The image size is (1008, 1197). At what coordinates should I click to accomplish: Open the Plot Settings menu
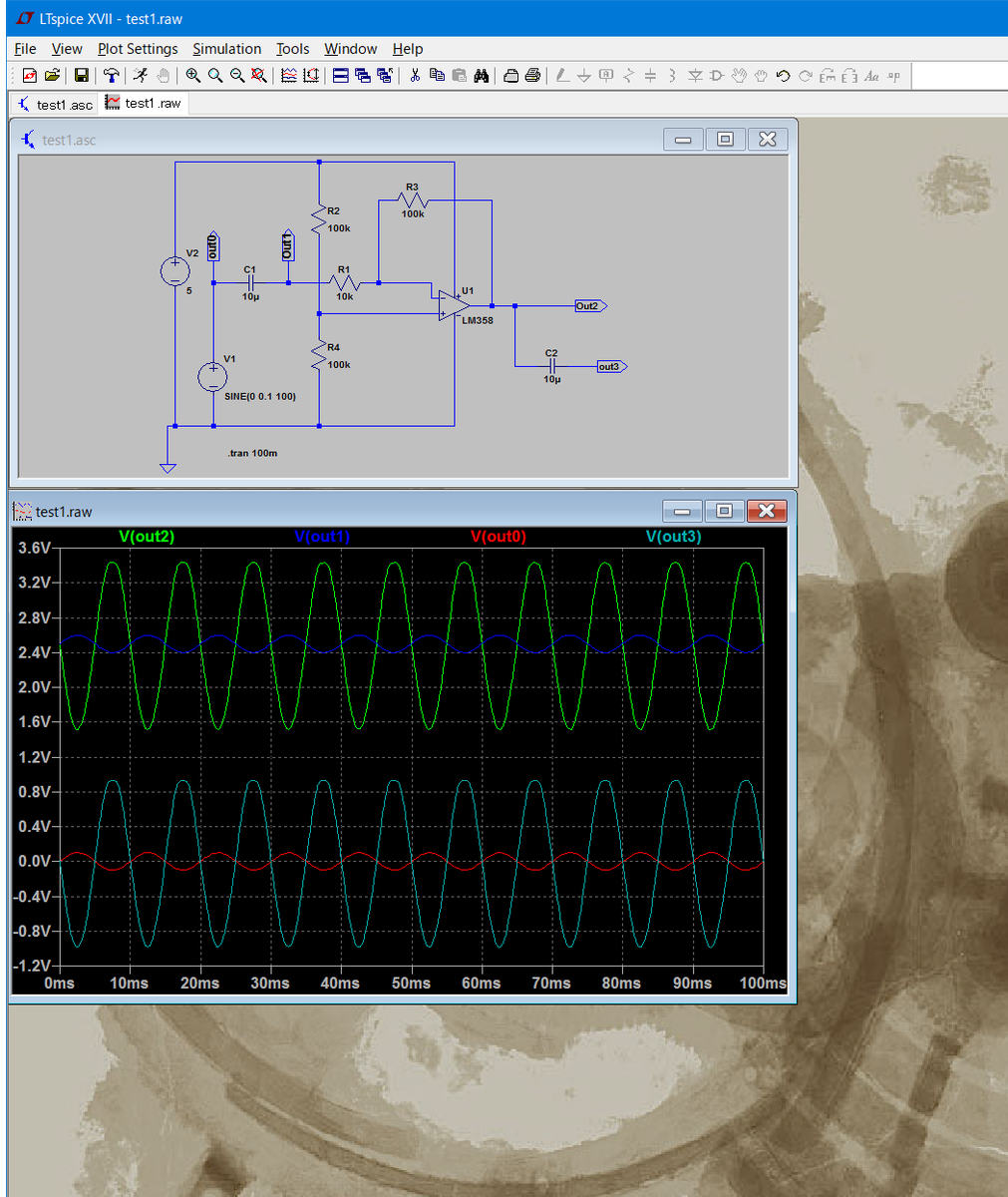pyautogui.click(x=138, y=49)
